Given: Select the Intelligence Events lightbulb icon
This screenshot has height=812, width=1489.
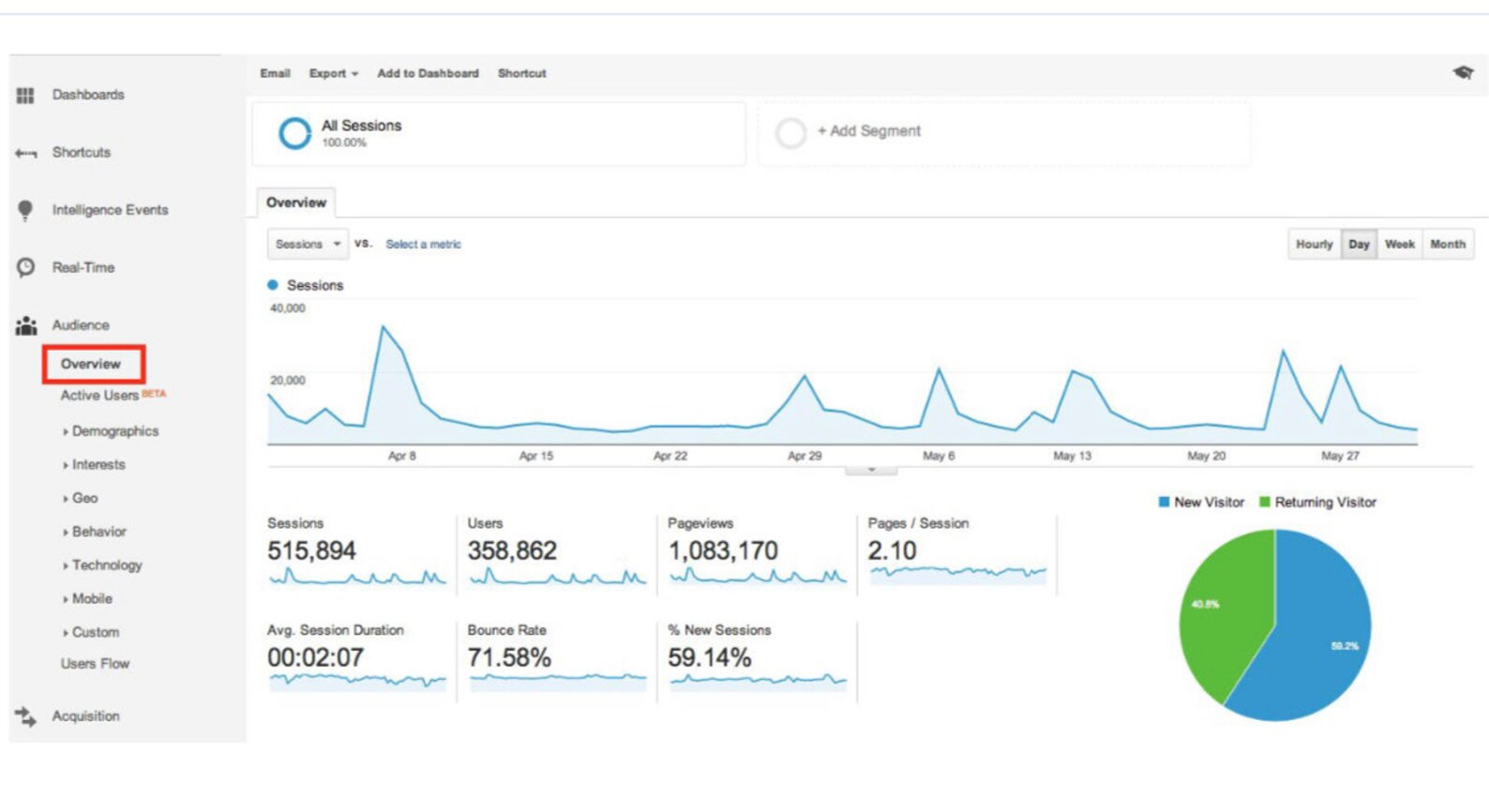Looking at the screenshot, I should (x=25, y=211).
